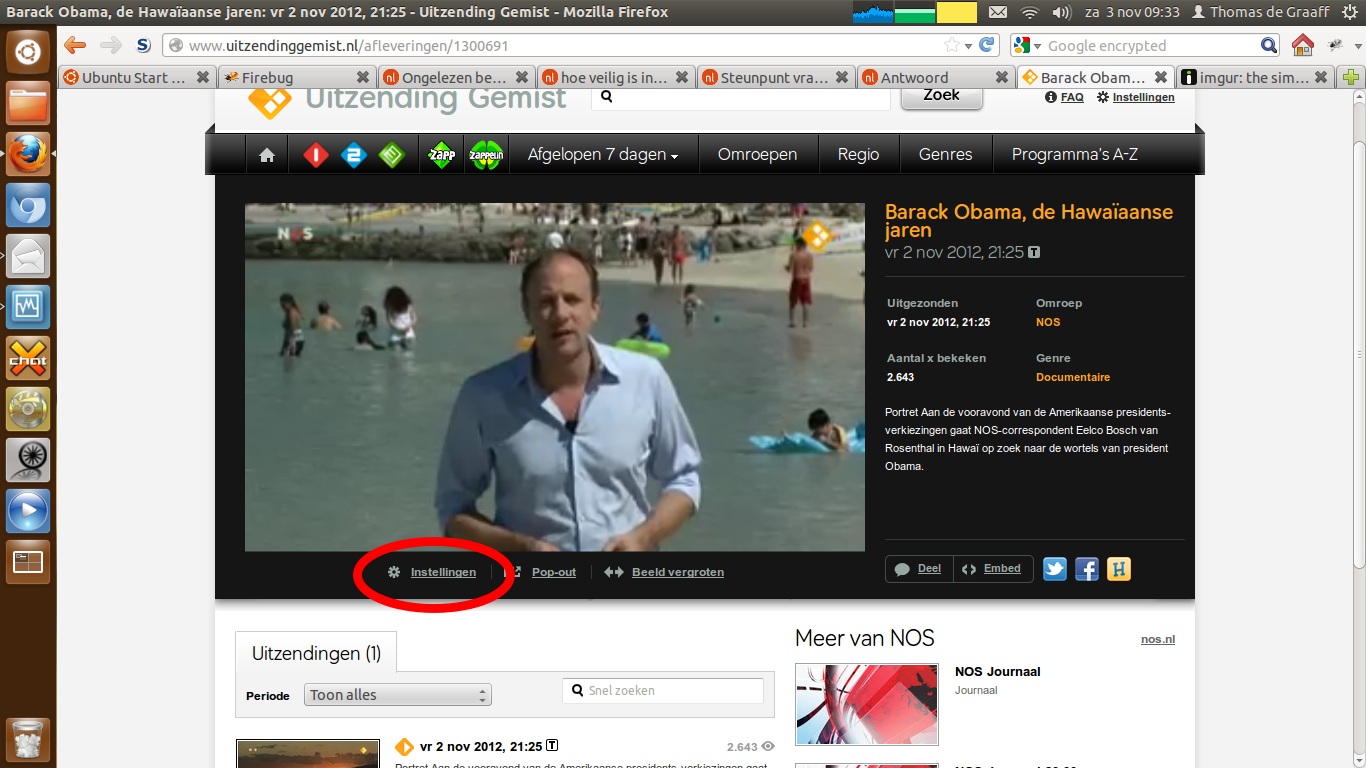Expand the Afgelopen 7 dagen dropdown

[603, 155]
